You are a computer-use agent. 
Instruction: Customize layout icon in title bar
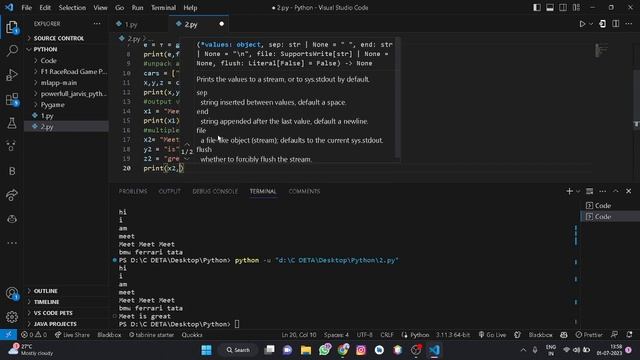pyautogui.click(x=576, y=7)
